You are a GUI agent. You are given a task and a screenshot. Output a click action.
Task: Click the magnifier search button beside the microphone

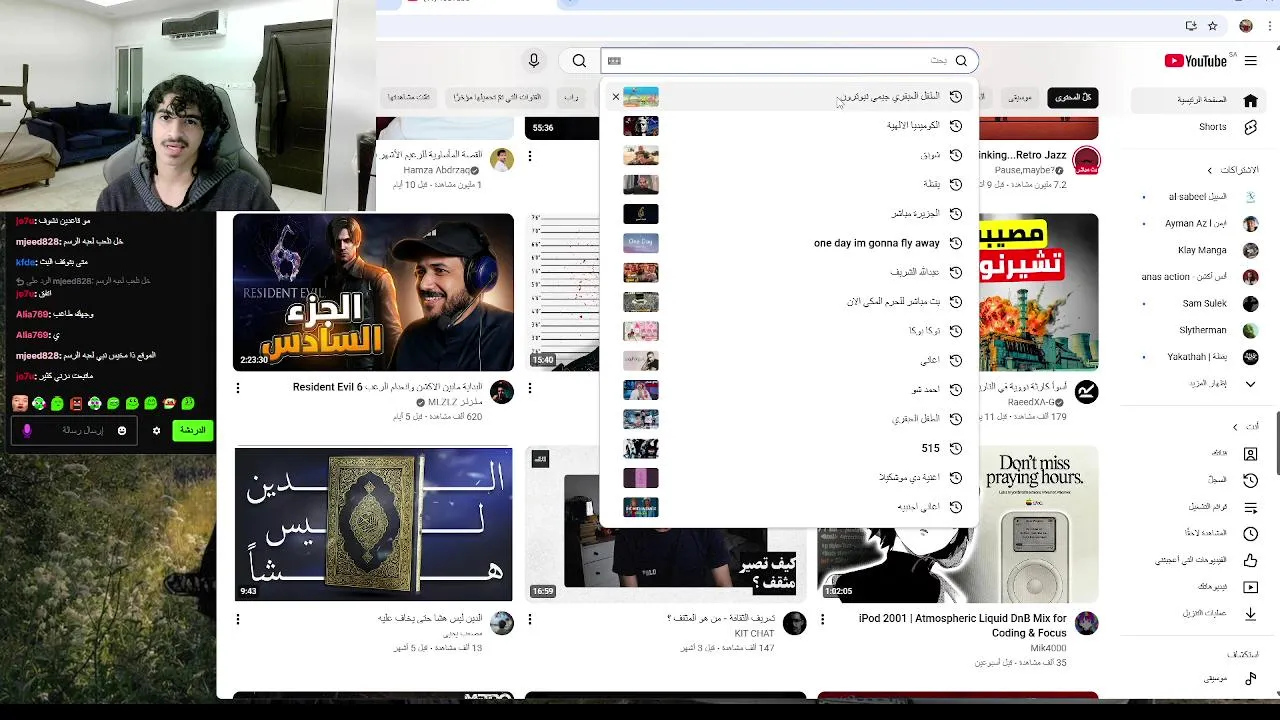[579, 61]
